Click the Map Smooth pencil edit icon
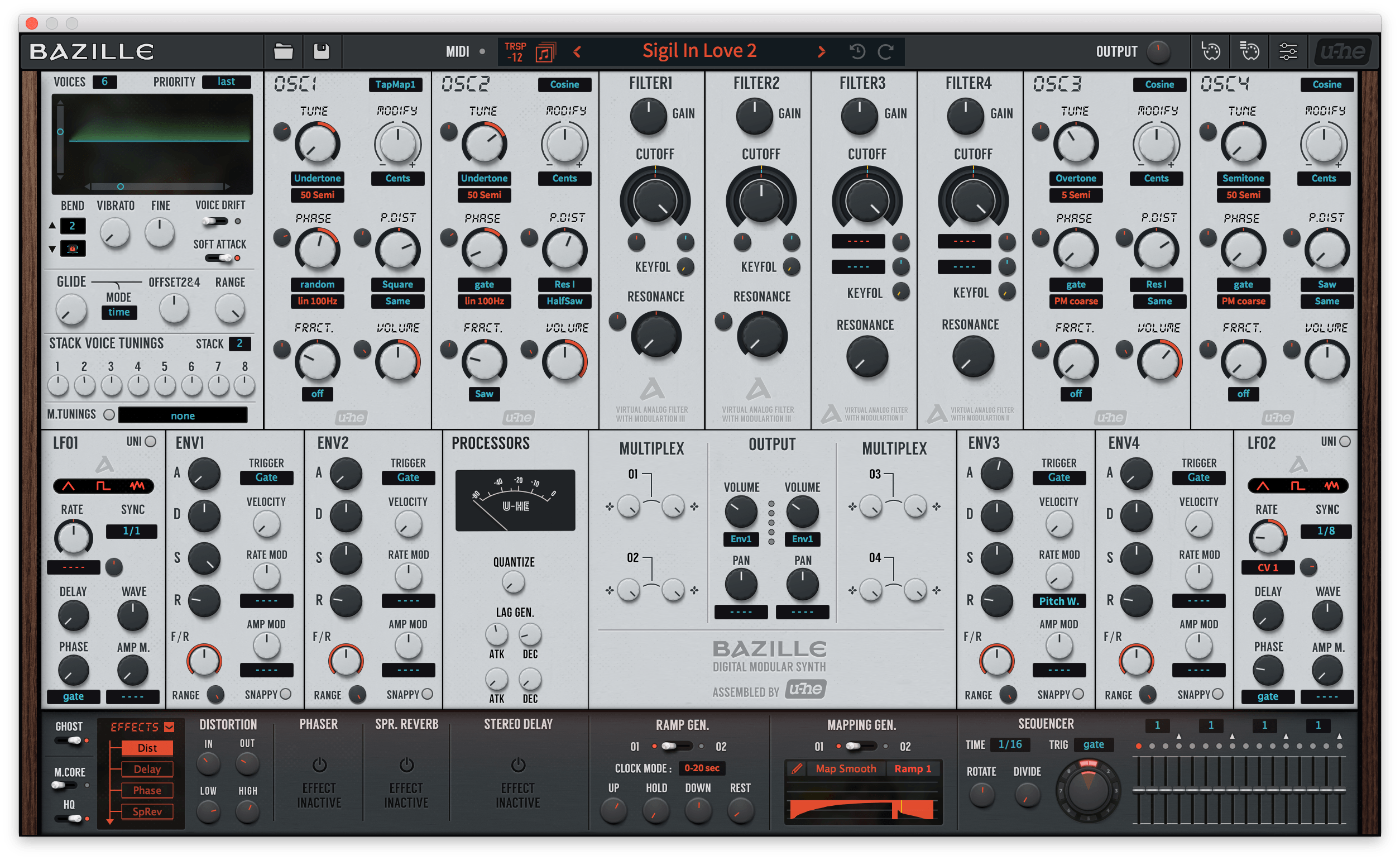1400x860 pixels. pyautogui.click(x=797, y=768)
